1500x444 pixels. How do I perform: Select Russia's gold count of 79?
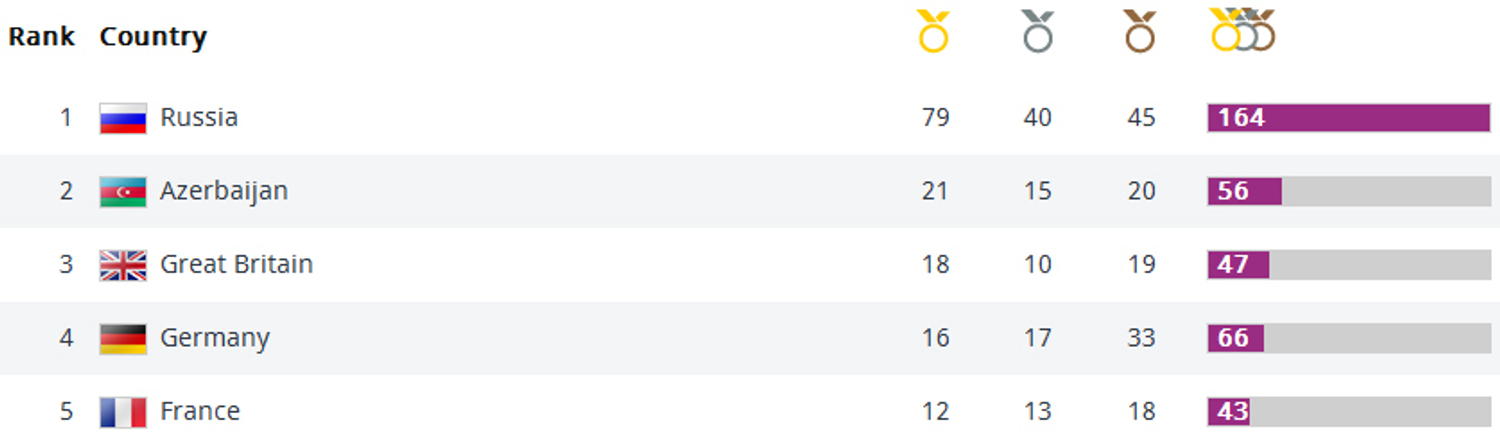935,118
